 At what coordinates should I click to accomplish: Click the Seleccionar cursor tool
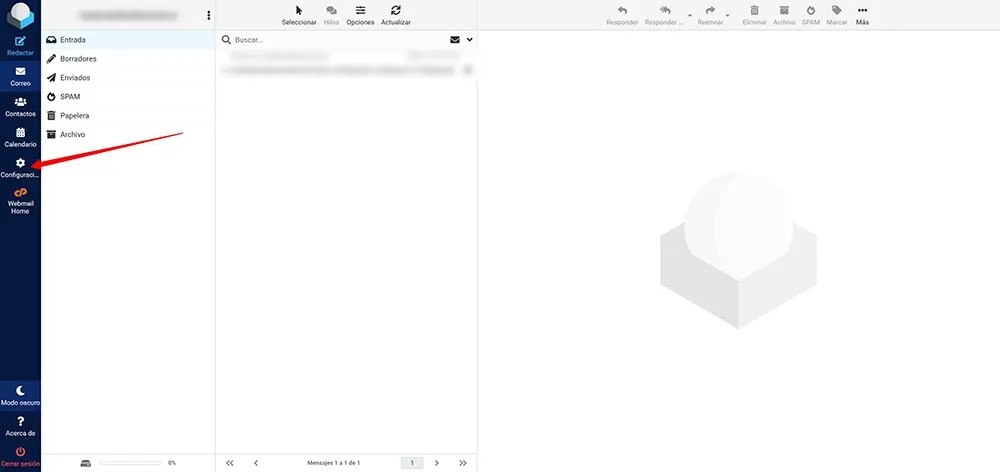[x=299, y=15]
